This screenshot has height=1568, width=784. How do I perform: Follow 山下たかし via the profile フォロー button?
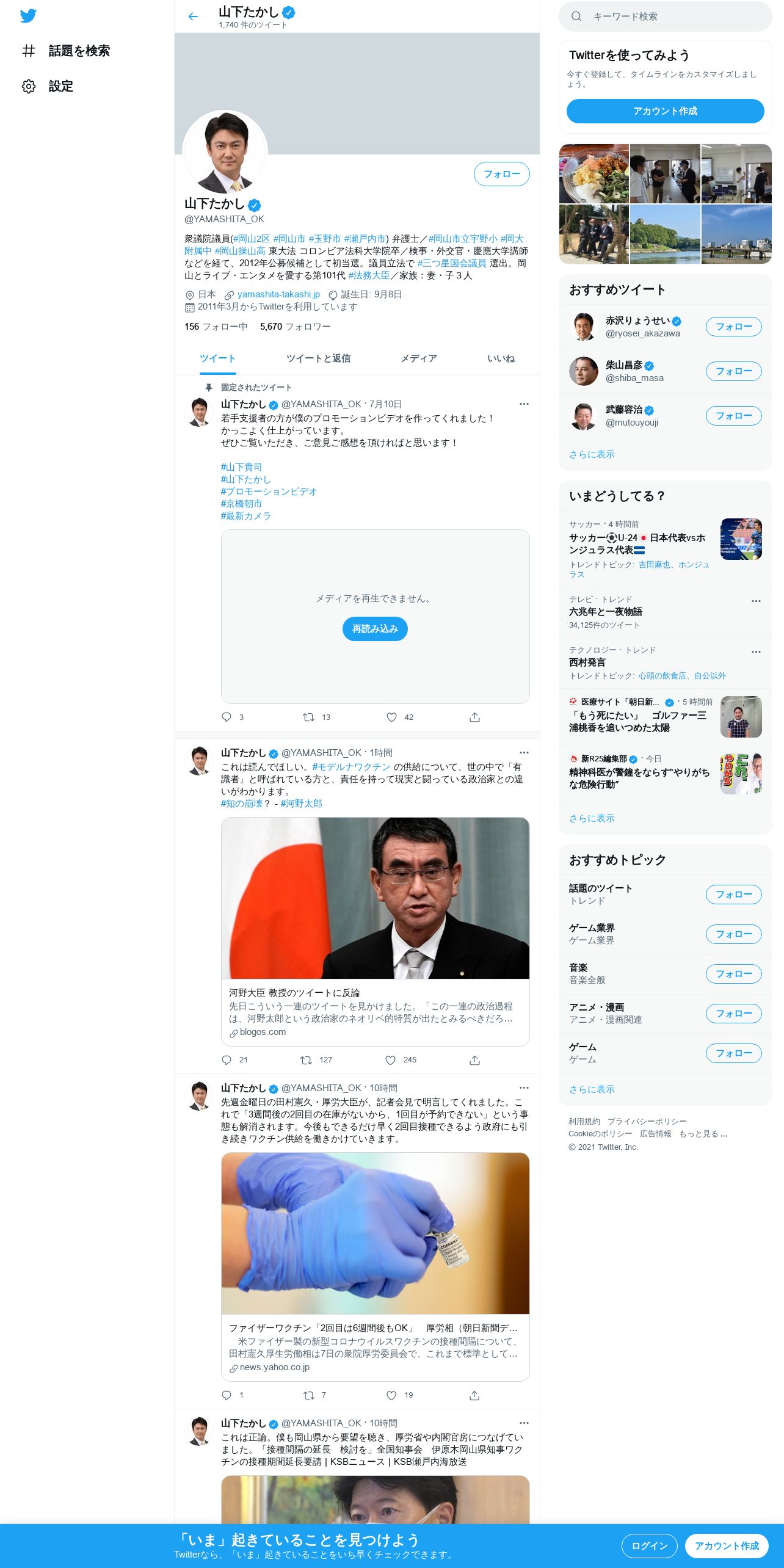[x=502, y=174]
